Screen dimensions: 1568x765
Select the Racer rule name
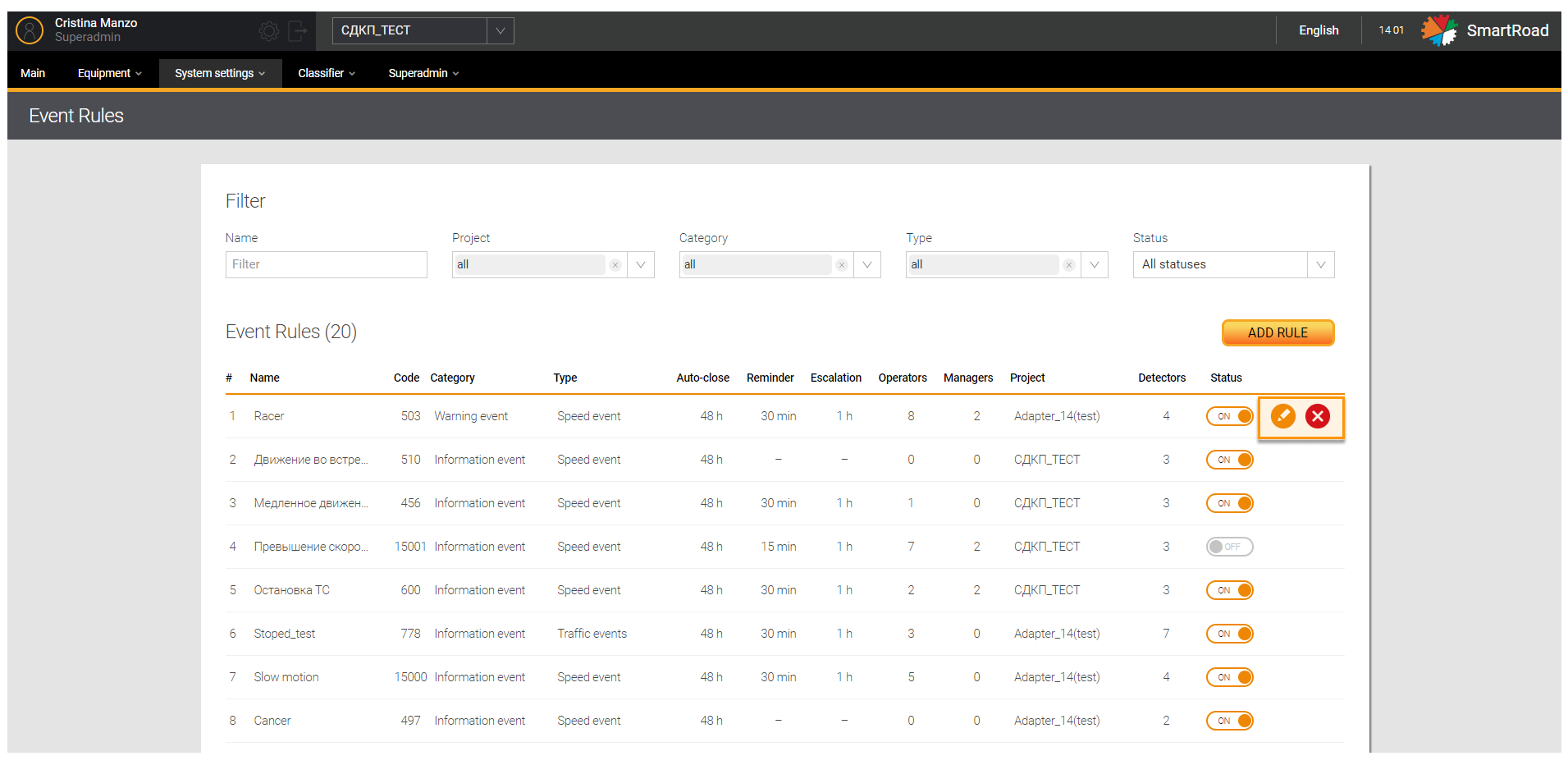click(269, 416)
